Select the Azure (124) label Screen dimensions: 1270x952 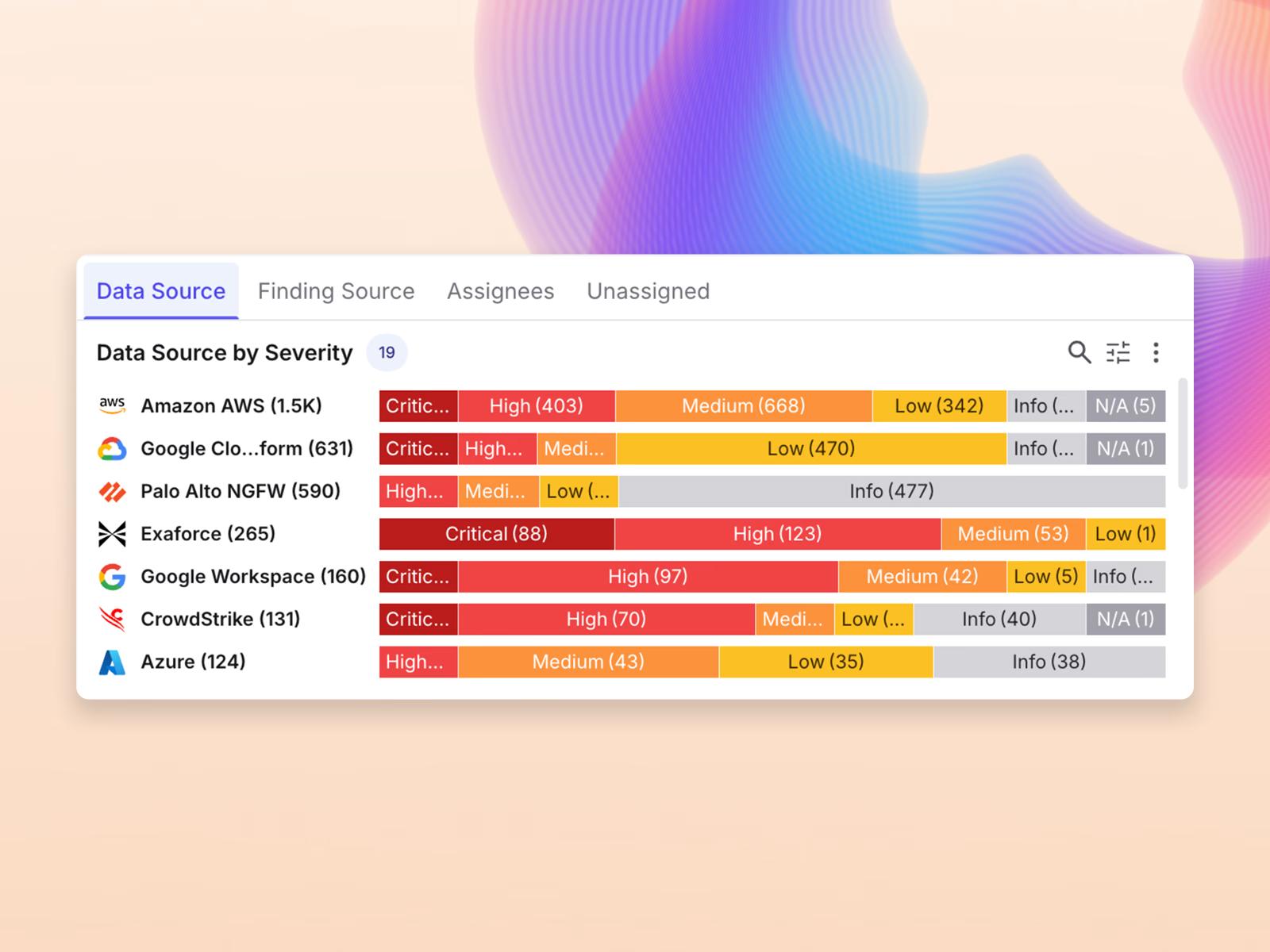click(193, 662)
